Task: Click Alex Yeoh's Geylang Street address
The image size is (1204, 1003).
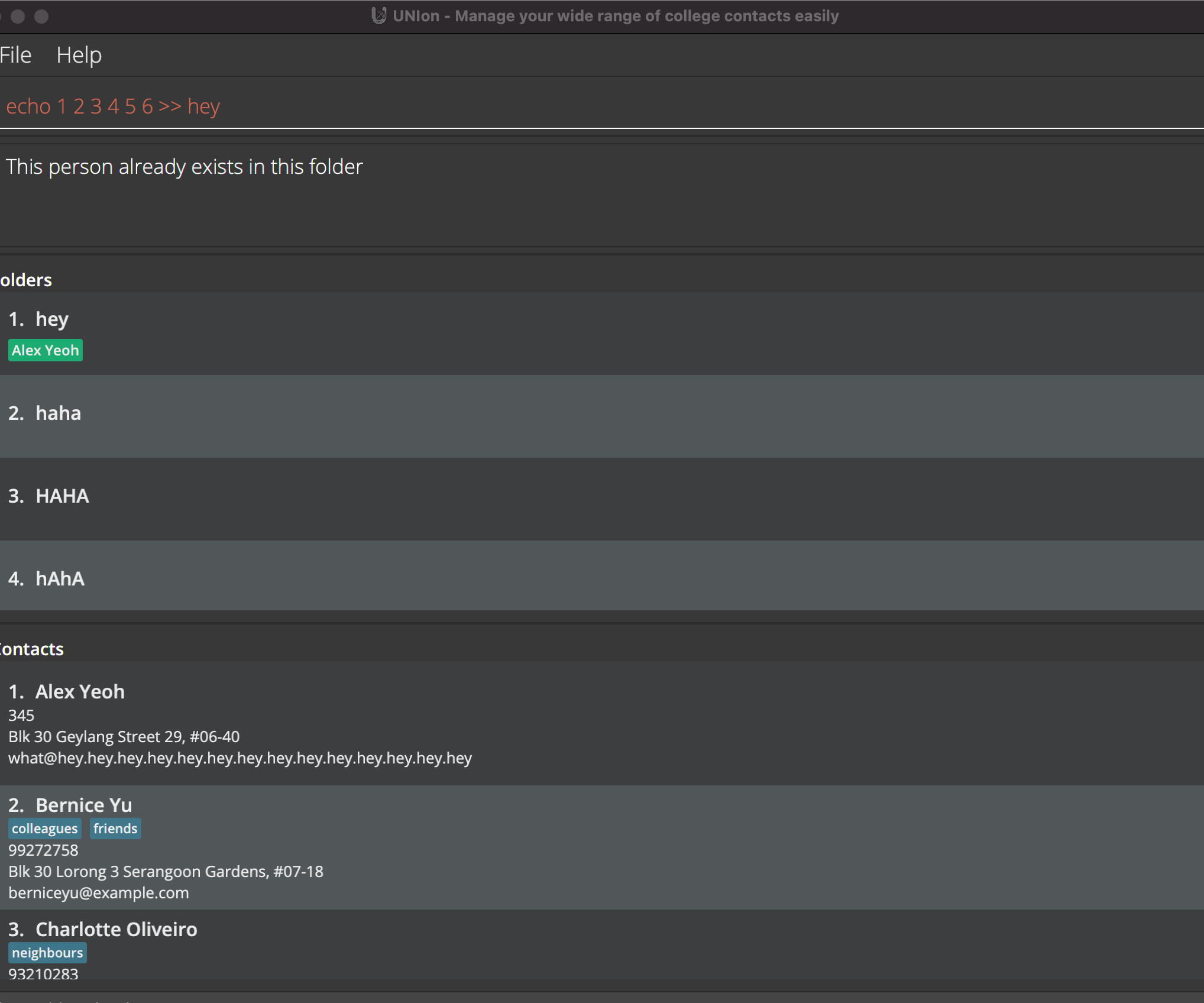Action: 124,737
